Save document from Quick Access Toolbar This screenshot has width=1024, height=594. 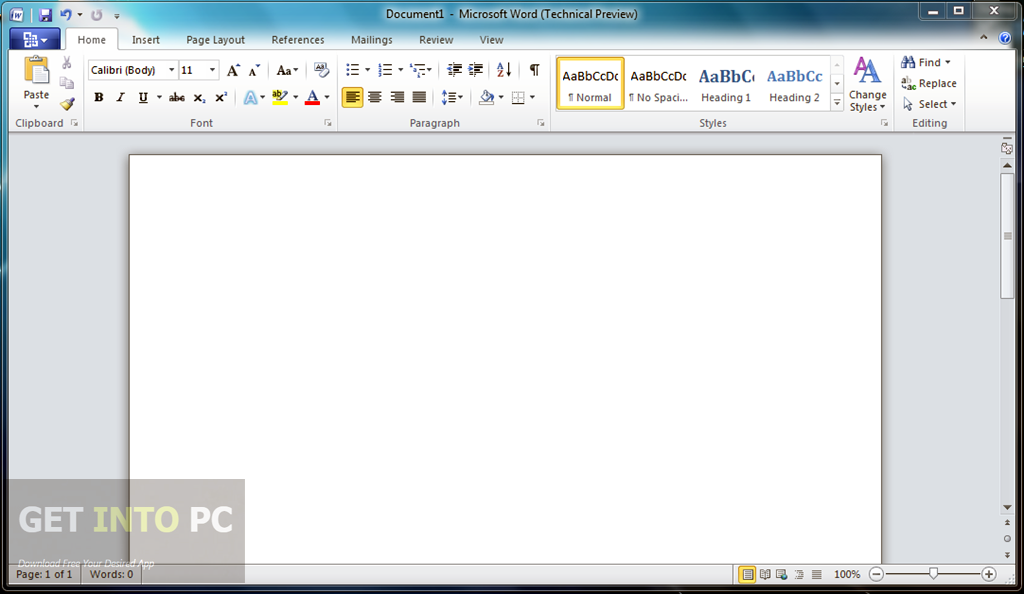(x=44, y=14)
